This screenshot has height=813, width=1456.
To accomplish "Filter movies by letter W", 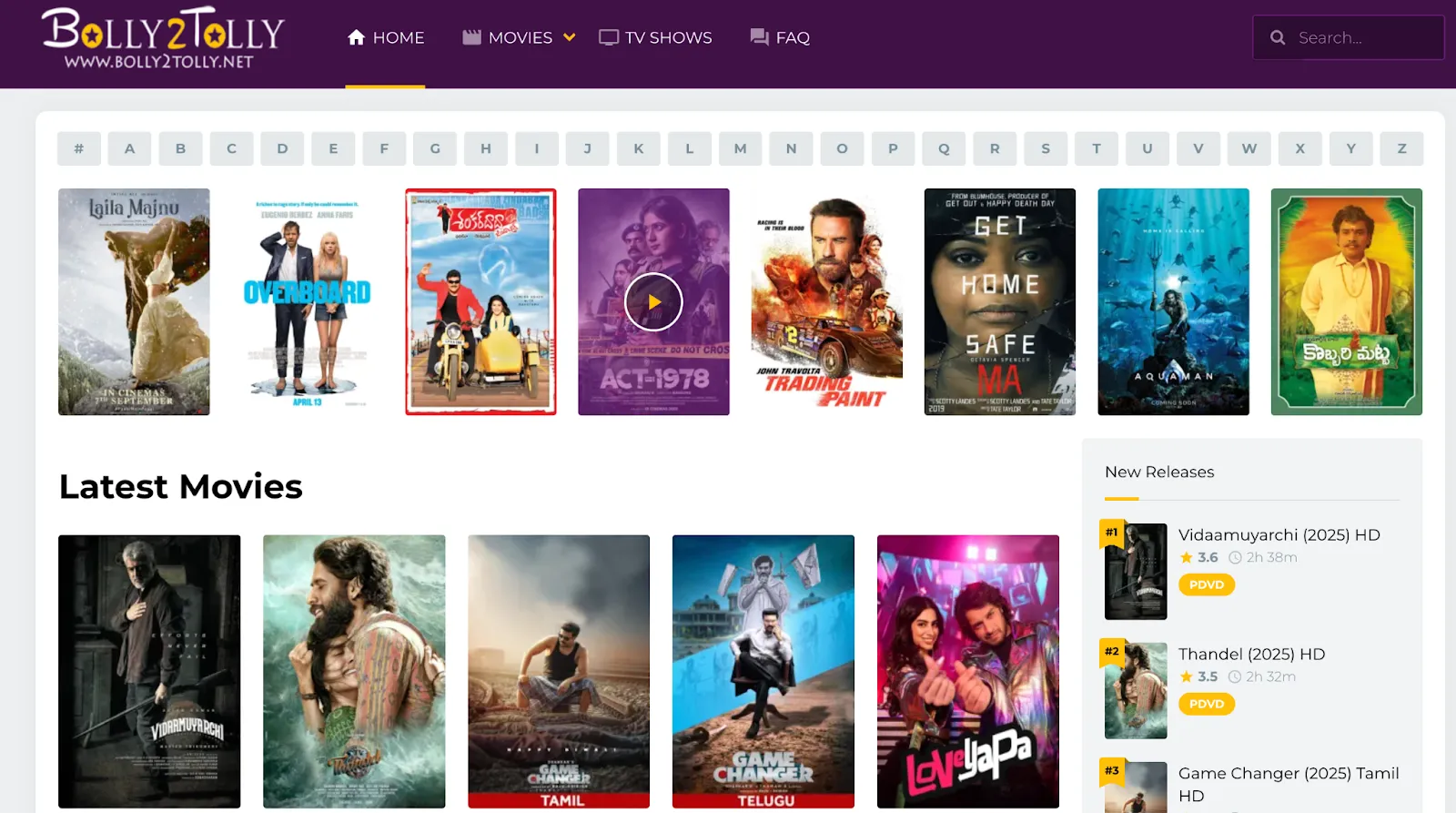I will 1249,148.
